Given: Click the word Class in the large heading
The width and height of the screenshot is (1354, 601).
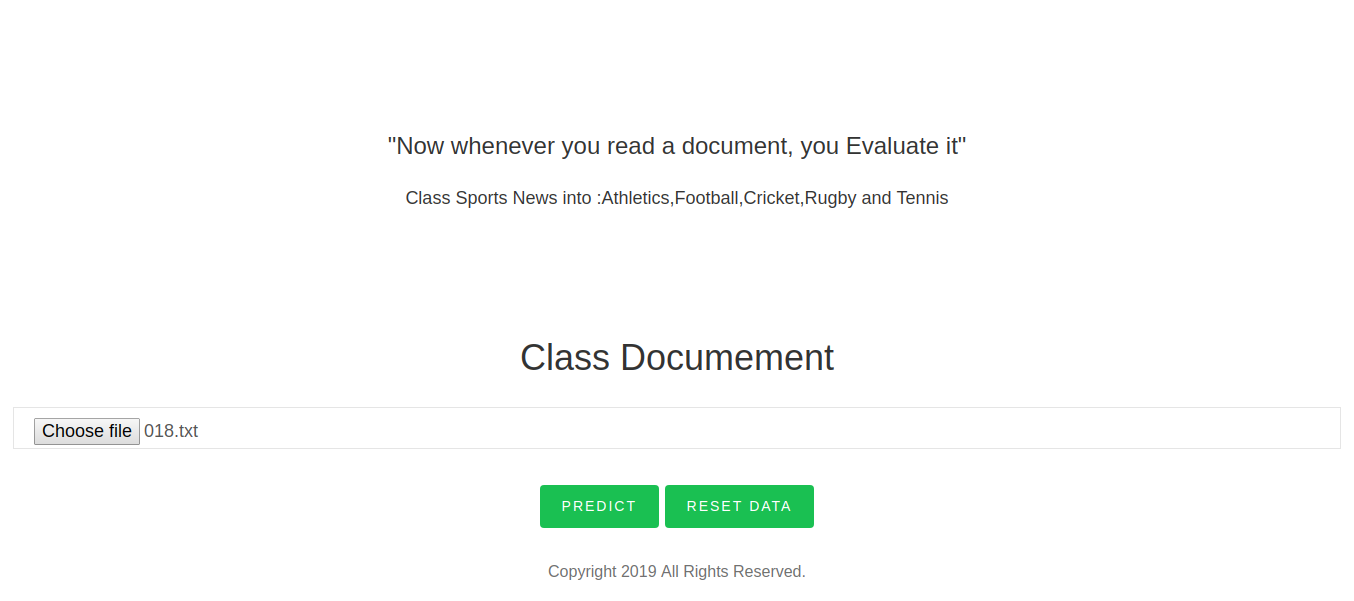Looking at the screenshot, I should tap(565, 357).
